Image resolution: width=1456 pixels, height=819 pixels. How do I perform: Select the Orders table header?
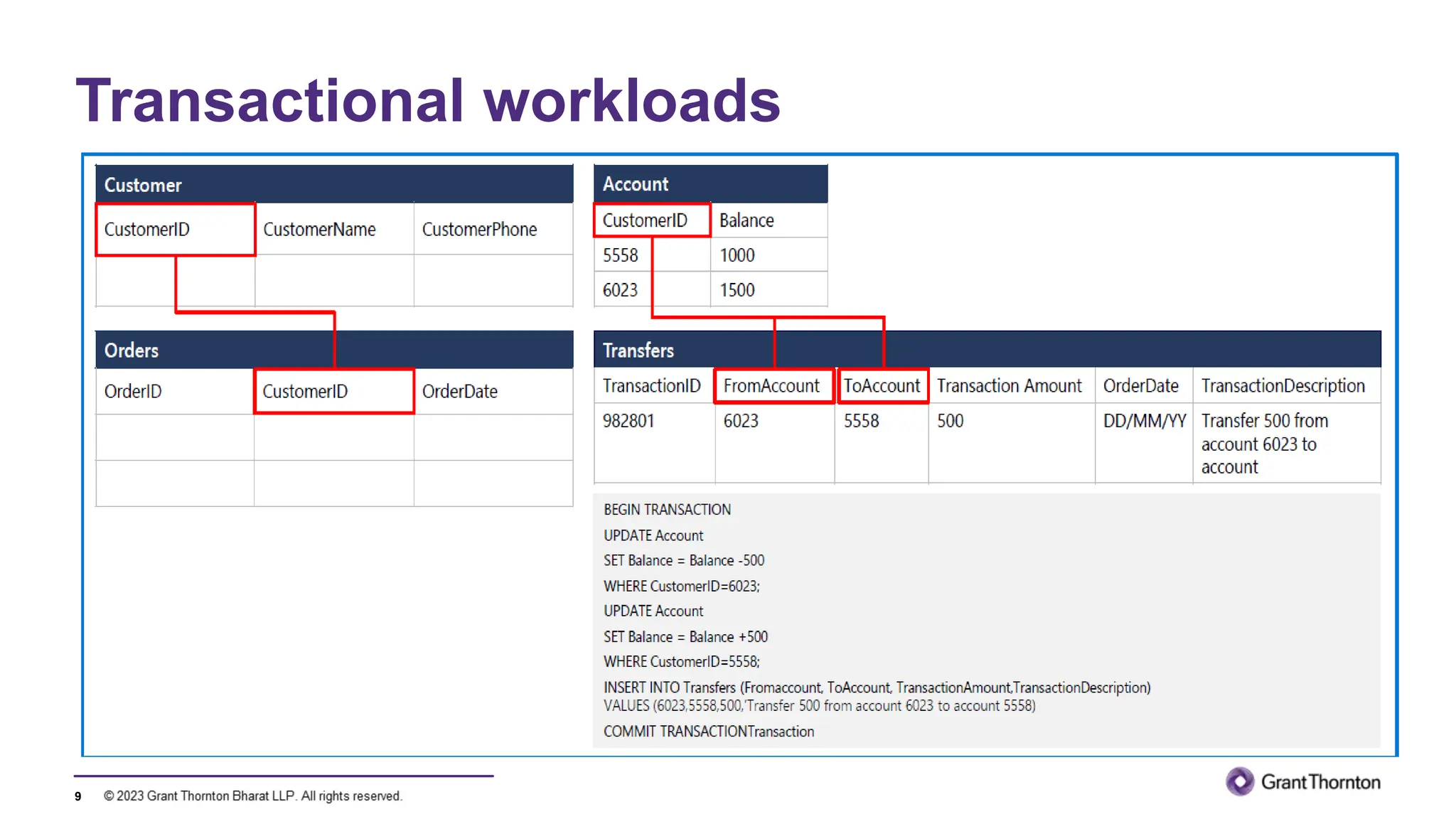[334, 350]
